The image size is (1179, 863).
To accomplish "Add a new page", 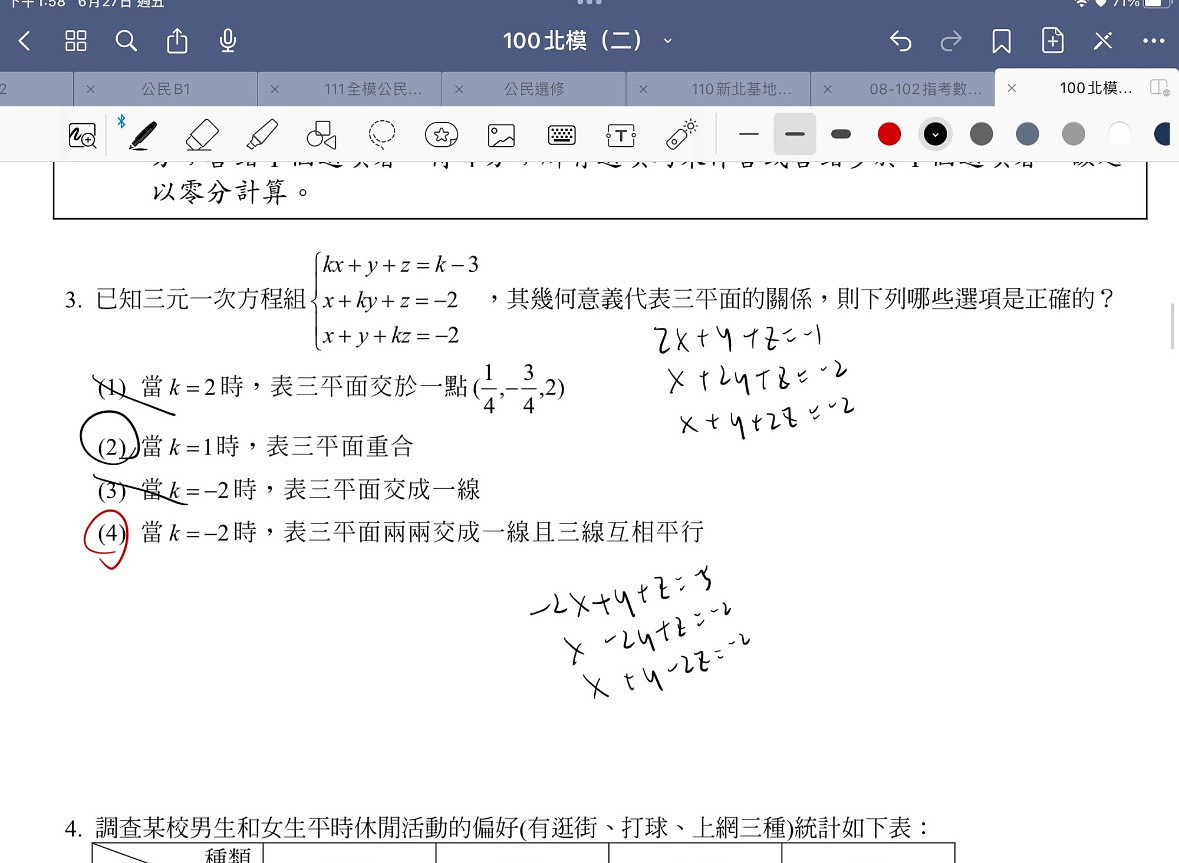I will (1053, 40).
